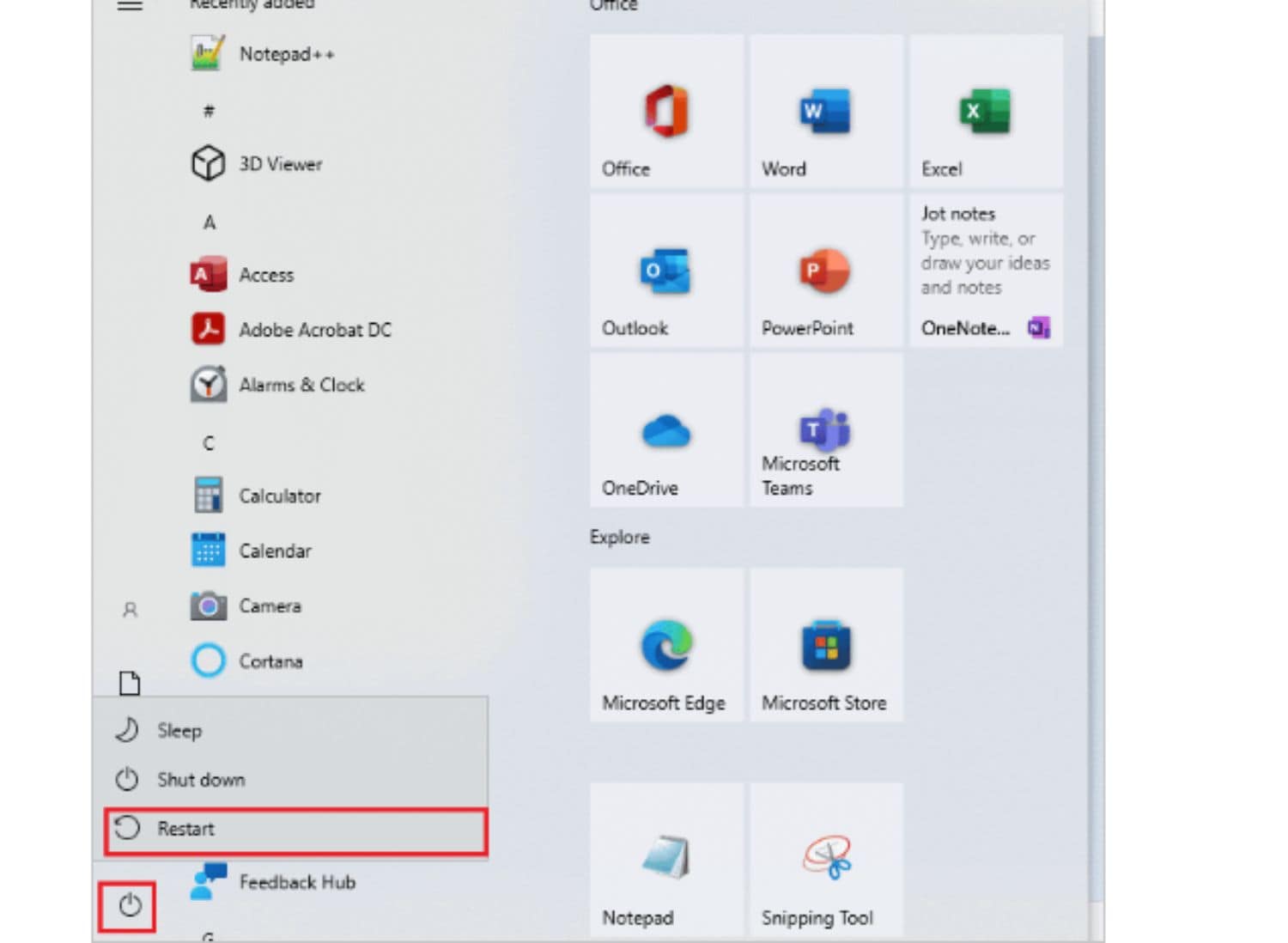Open the Outlook tile
1288x943 pixels.
pos(666,271)
